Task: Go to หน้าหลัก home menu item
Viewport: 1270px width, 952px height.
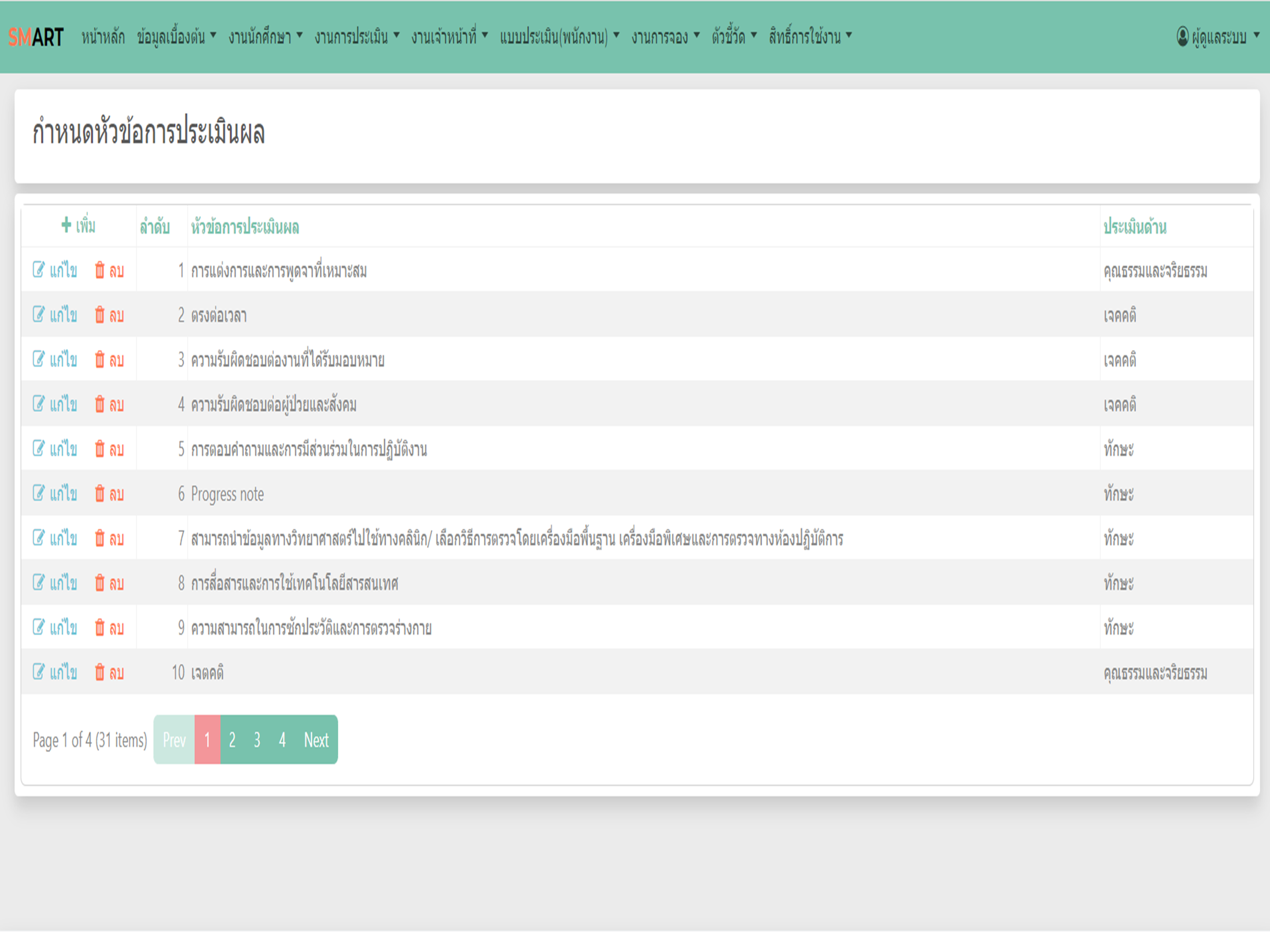Action: 103,37
